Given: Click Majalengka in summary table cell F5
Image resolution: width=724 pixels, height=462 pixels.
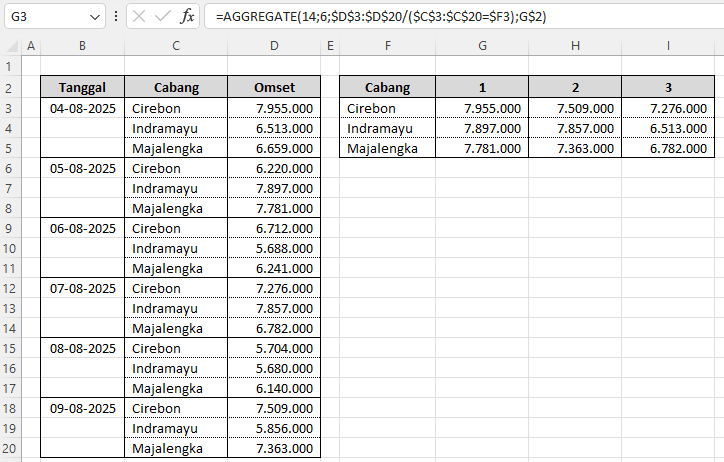Looking at the screenshot, I should click(387, 148).
